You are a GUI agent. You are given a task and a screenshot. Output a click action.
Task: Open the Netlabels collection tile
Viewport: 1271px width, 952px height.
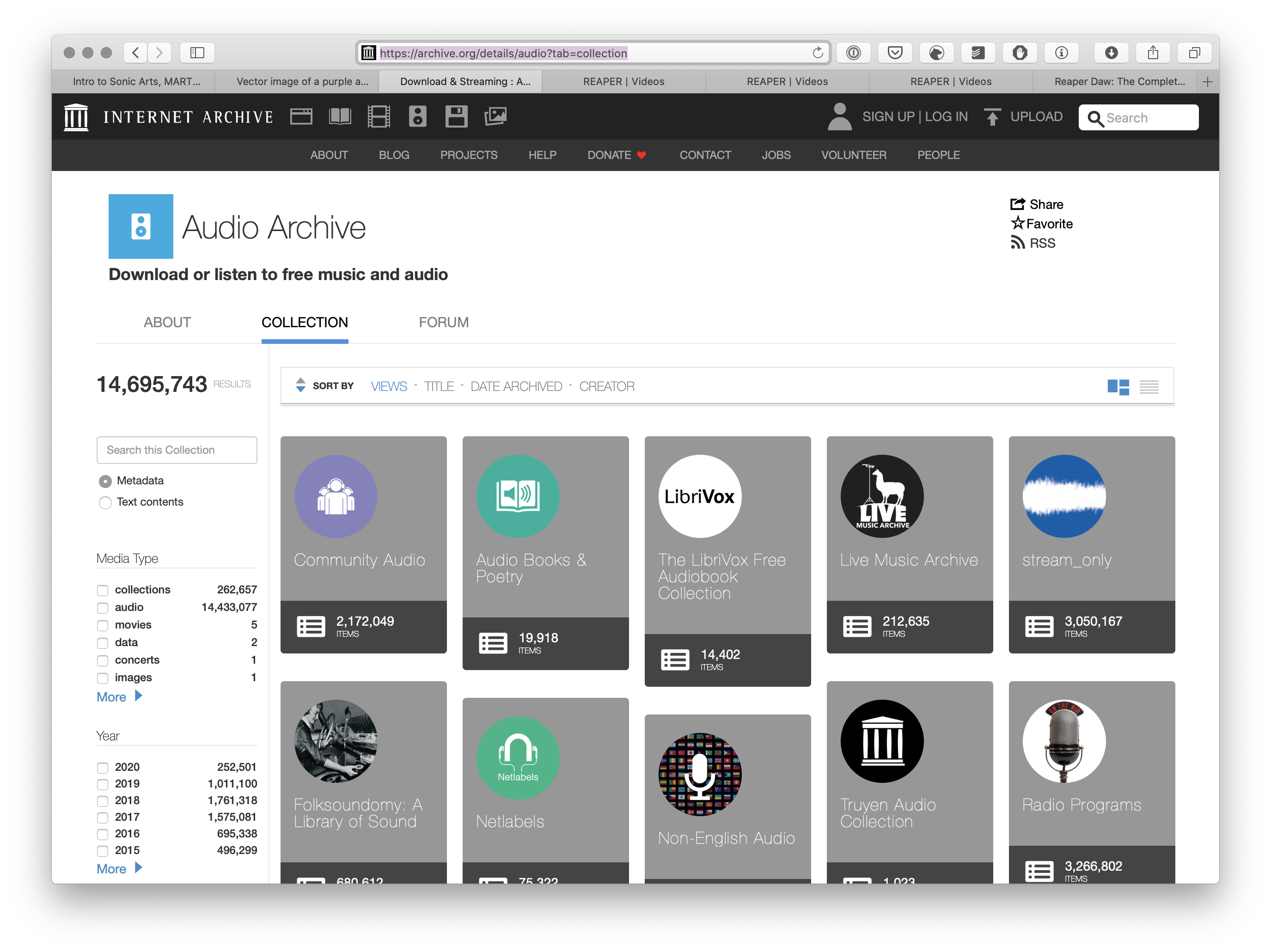coord(545,791)
